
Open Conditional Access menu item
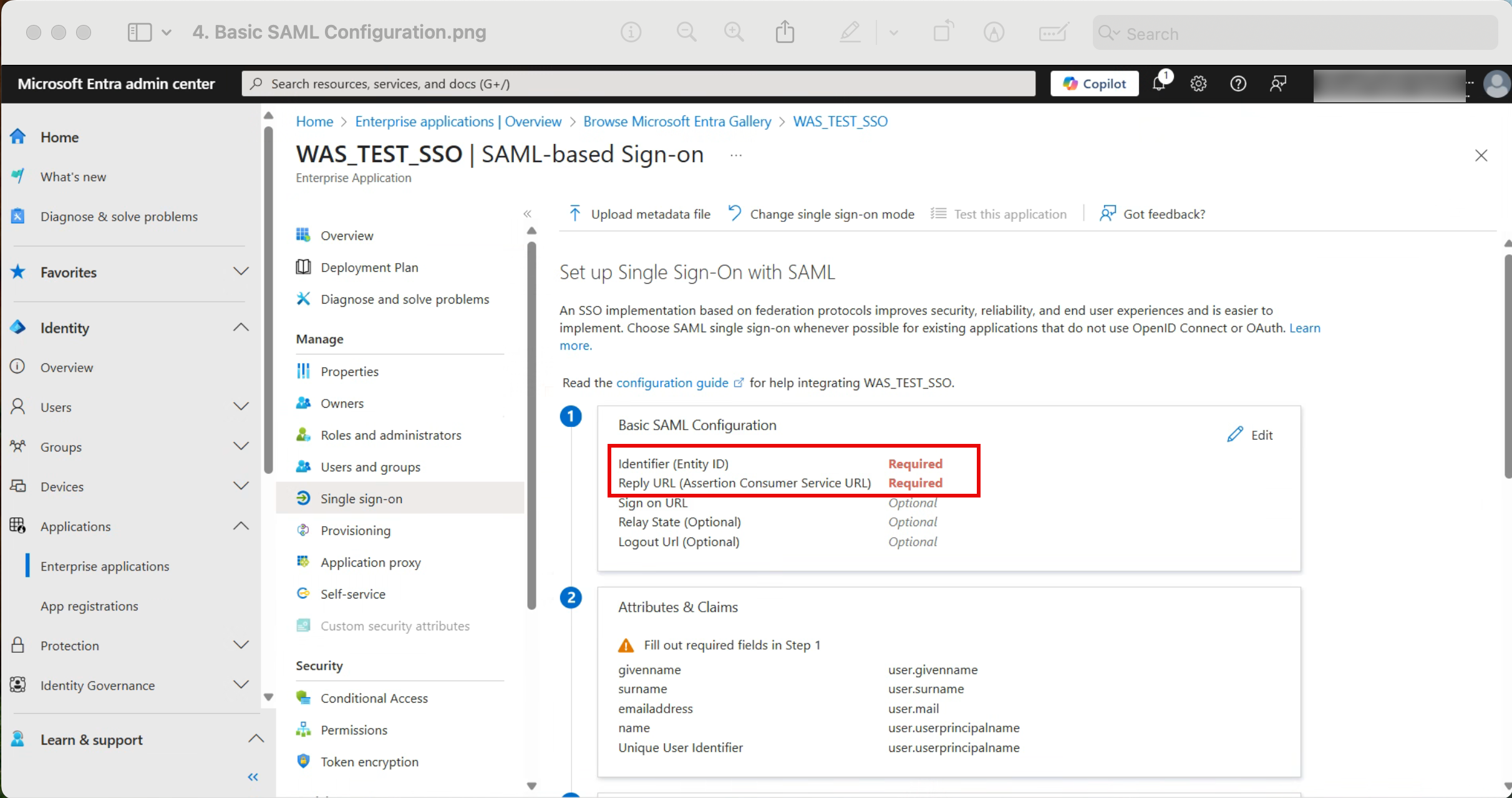pyautogui.click(x=374, y=698)
